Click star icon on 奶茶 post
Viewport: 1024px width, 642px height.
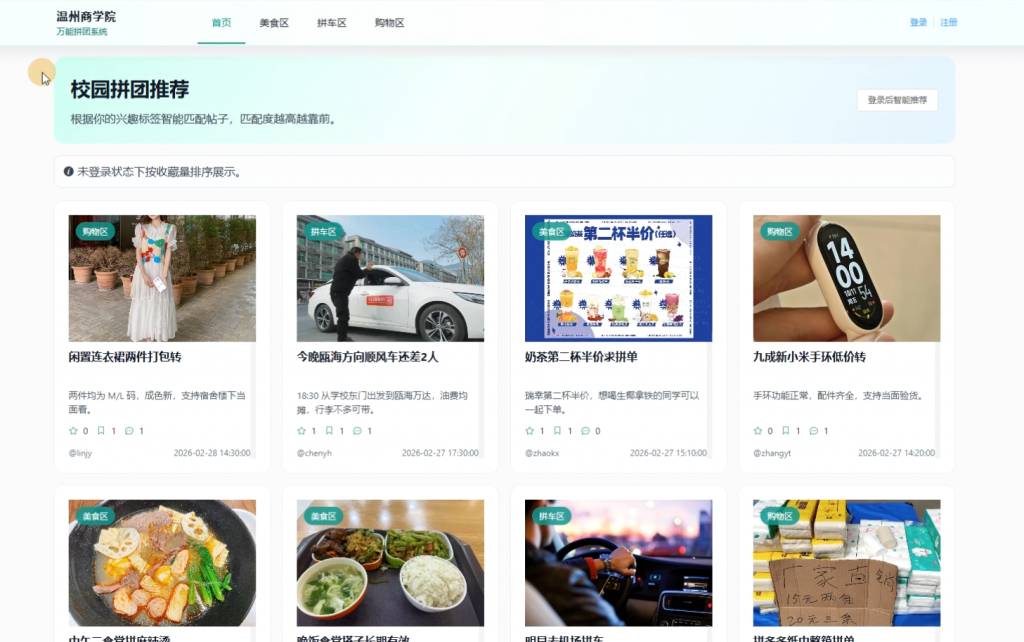point(530,431)
